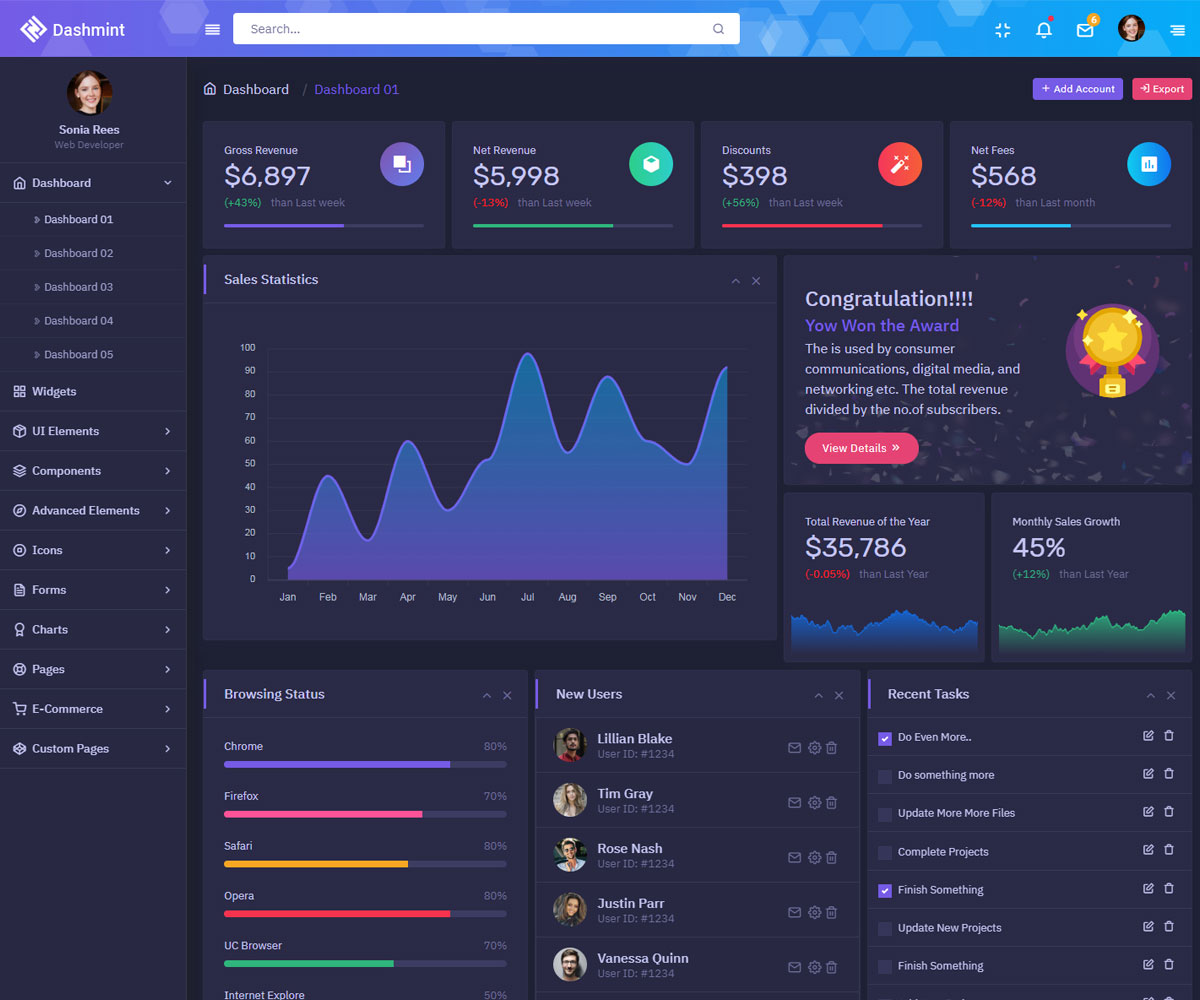This screenshot has height=1000, width=1200.
Task: Collapse the Sales Statistics panel
Action: [x=736, y=281]
